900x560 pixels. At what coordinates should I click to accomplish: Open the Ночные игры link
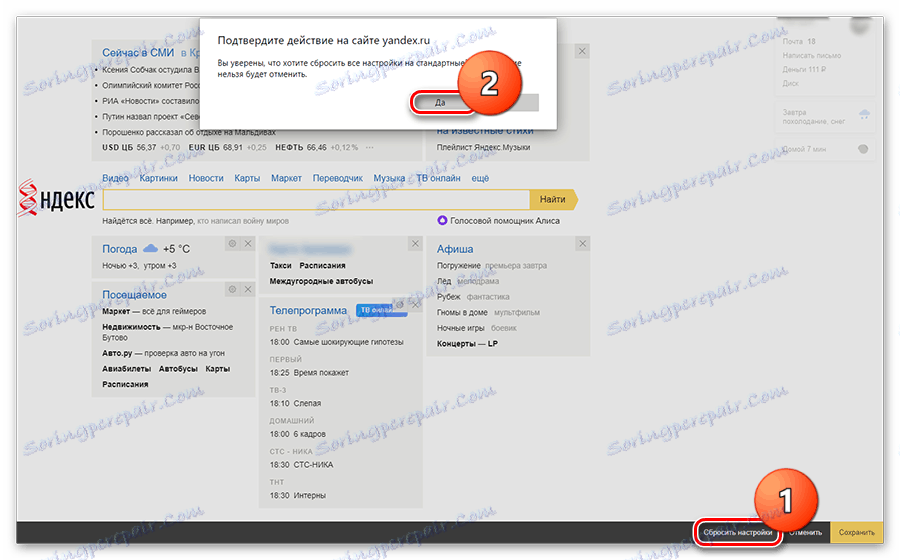(460, 328)
